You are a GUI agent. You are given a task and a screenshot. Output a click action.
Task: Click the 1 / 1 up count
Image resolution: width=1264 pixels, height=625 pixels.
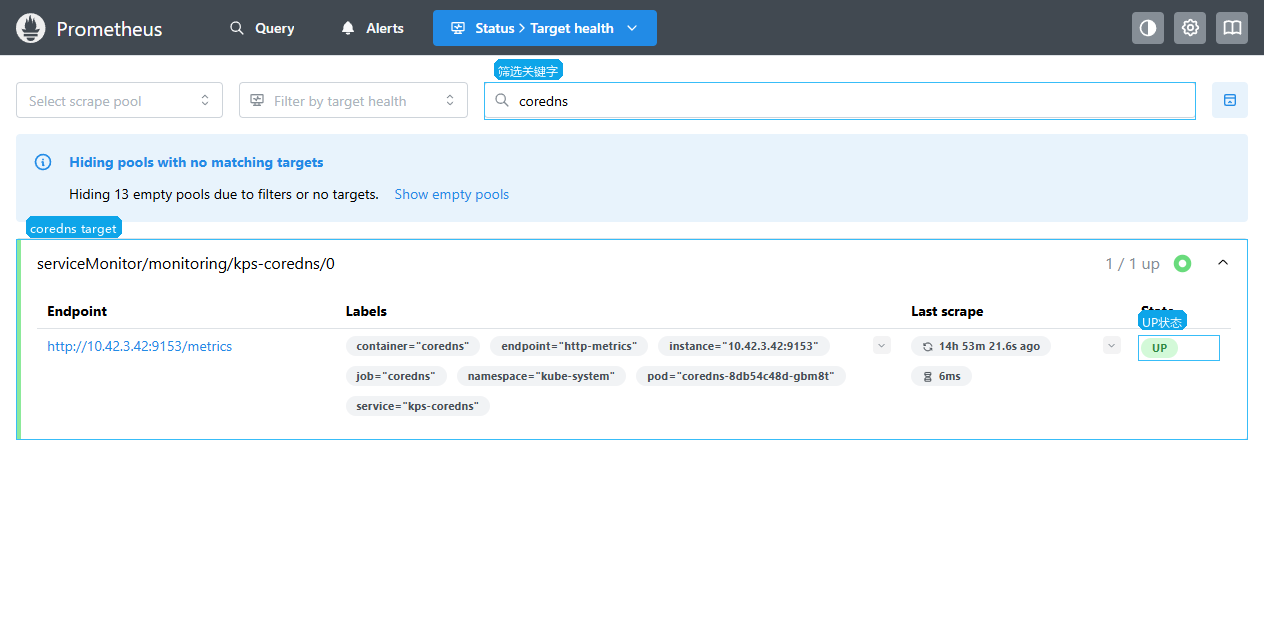click(x=1132, y=264)
